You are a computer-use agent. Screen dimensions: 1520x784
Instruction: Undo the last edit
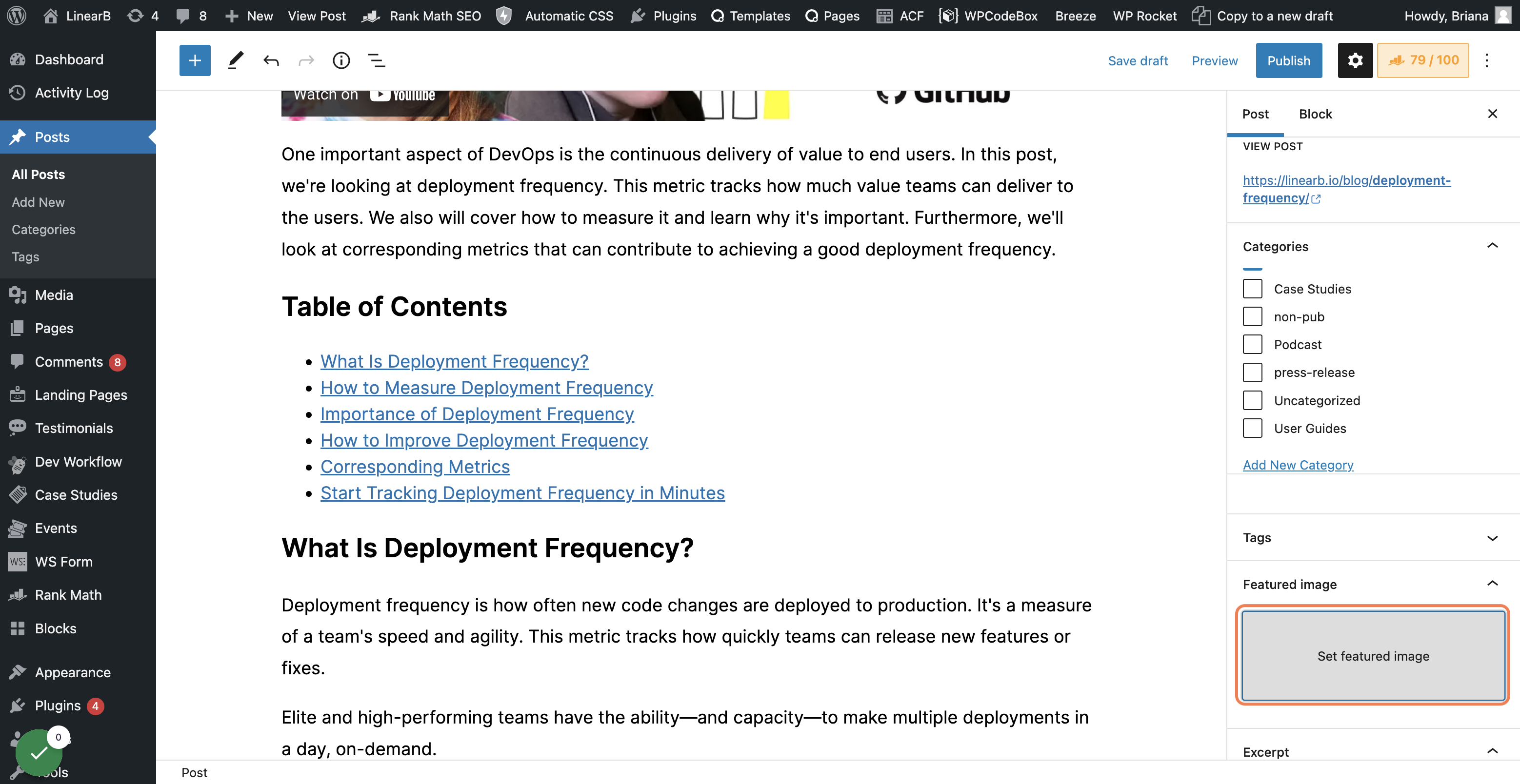[x=271, y=60]
